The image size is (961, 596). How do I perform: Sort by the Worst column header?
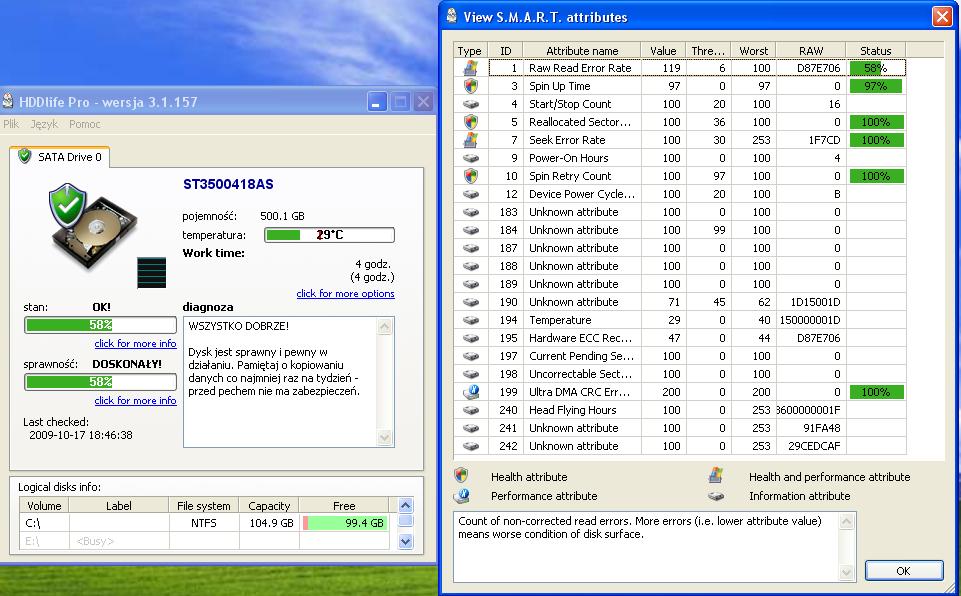click(753, 51)
